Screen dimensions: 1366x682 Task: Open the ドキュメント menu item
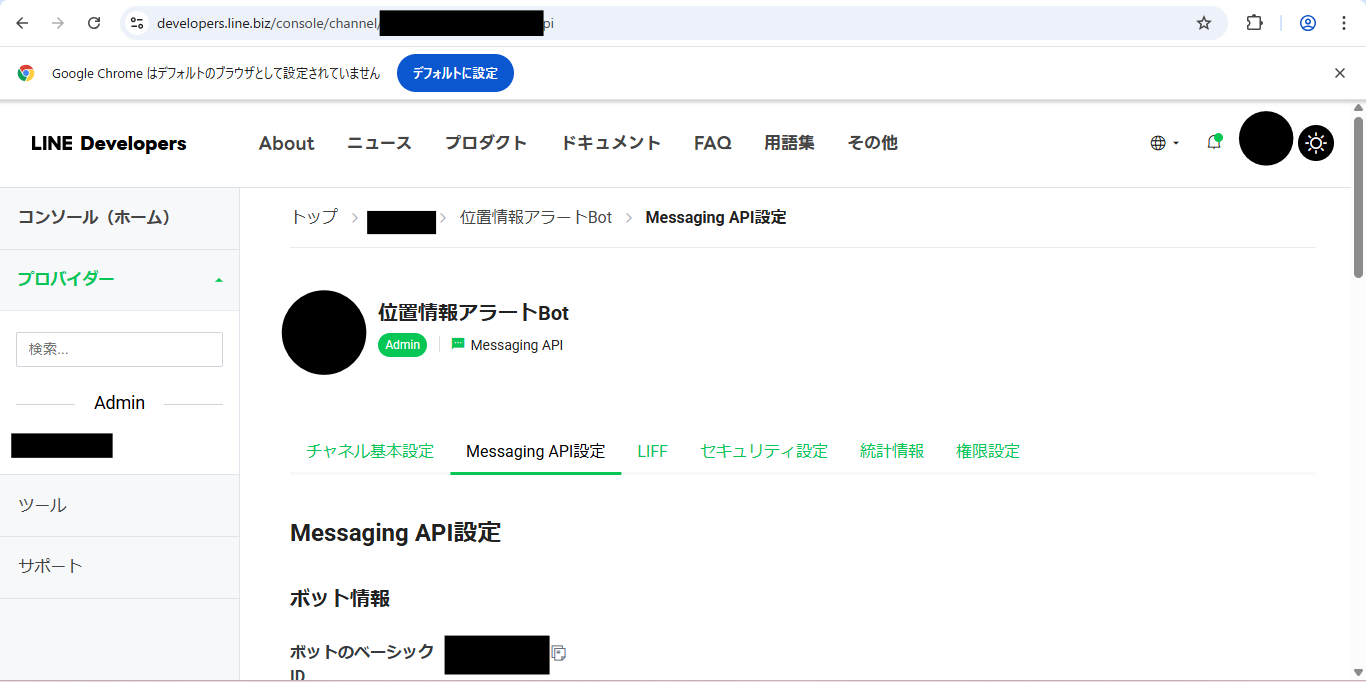(x=611, y=143)
